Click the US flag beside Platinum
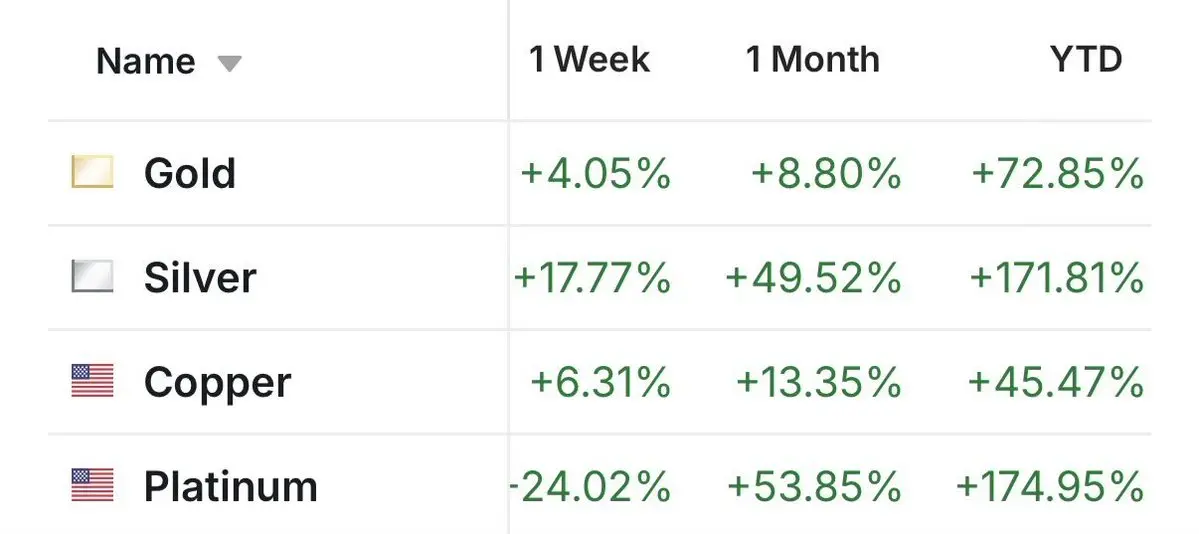 coord(92,487)
